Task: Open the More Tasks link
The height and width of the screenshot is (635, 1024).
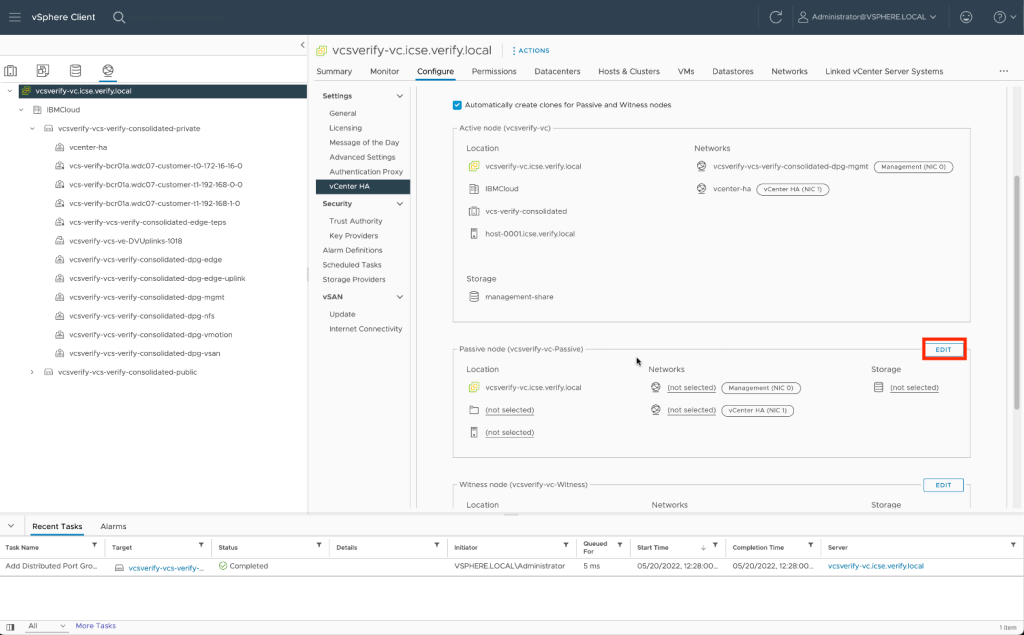Action: pos(95,626)
